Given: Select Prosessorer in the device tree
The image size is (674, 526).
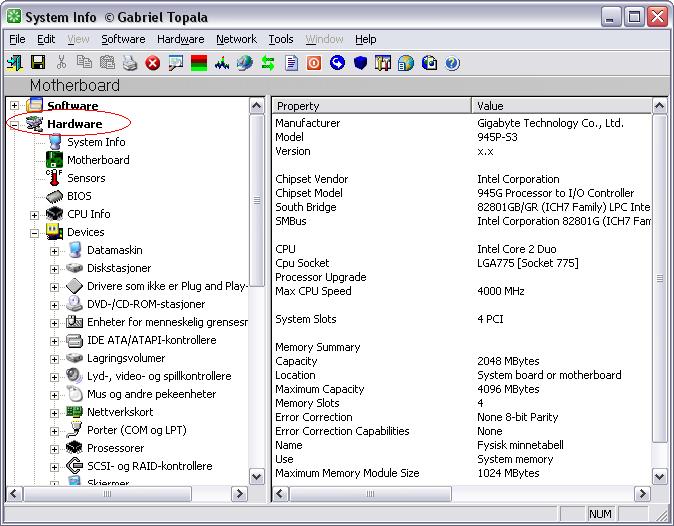Looking at the screenshot, I should (x=115, y=448).
